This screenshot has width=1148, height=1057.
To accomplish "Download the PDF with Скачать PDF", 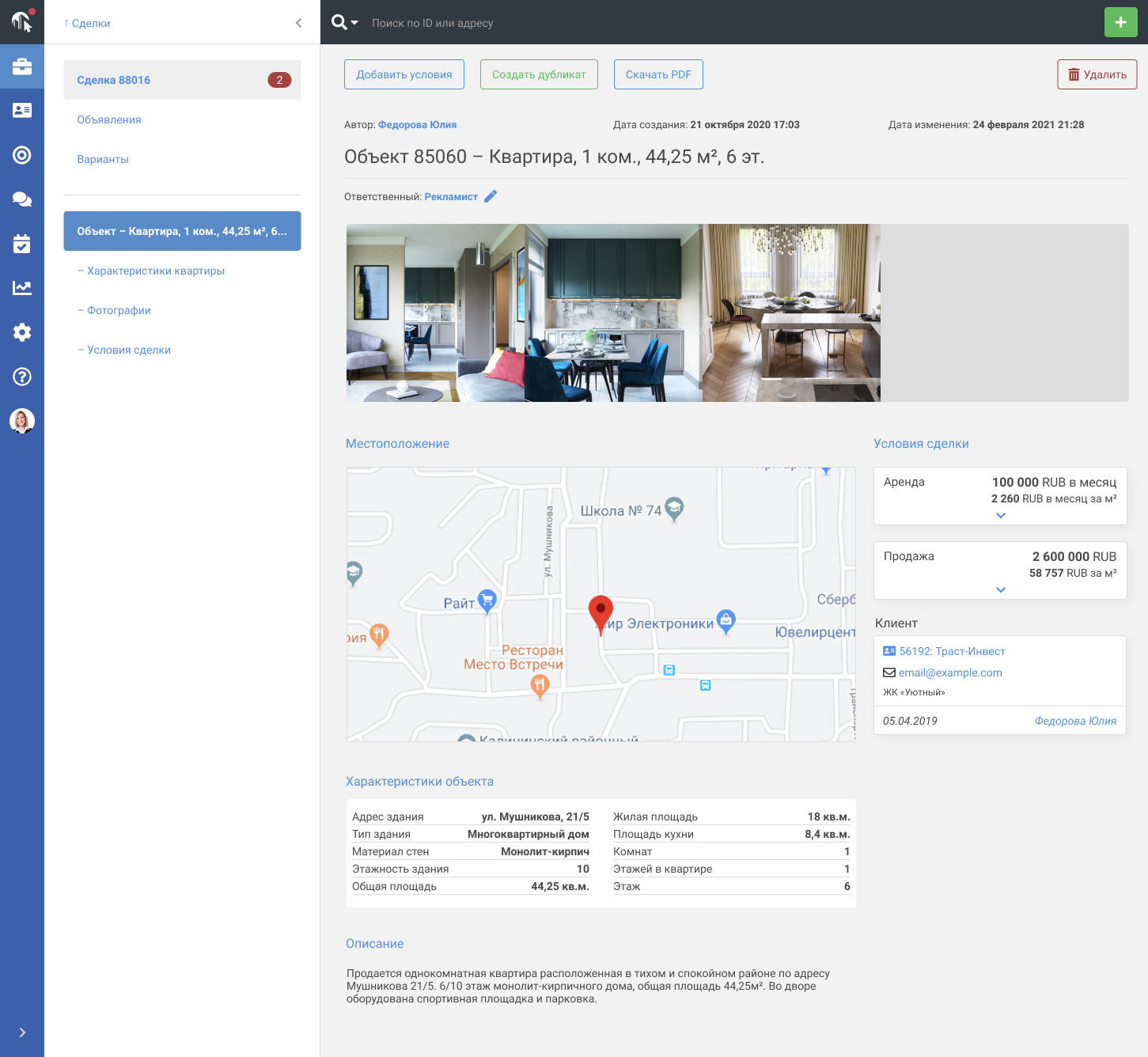I will pos(658,74).
